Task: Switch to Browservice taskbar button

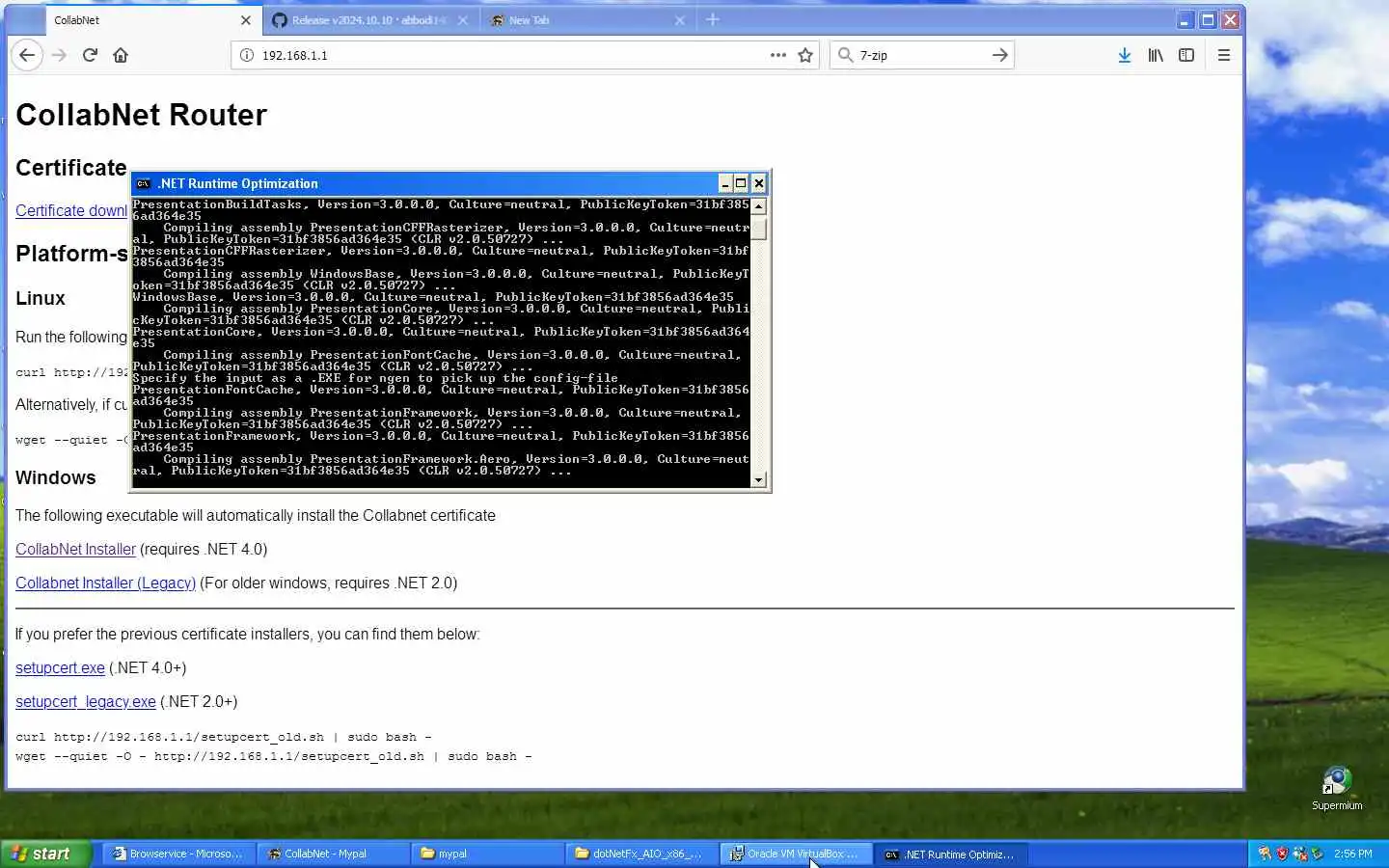Action: 178,854
